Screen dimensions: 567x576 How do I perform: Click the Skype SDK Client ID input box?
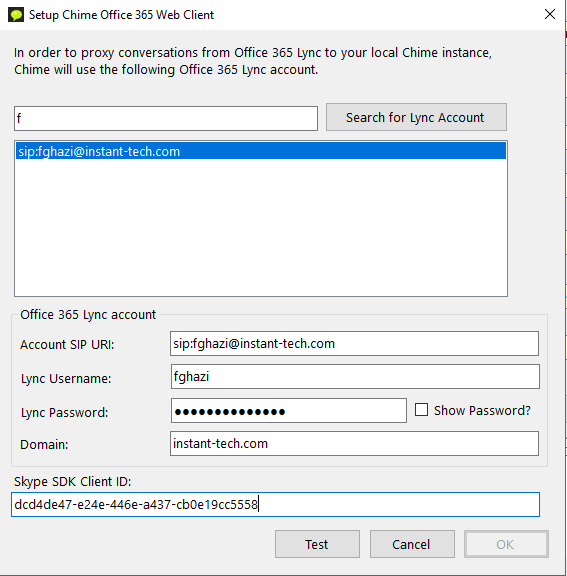tap(275, 505)
